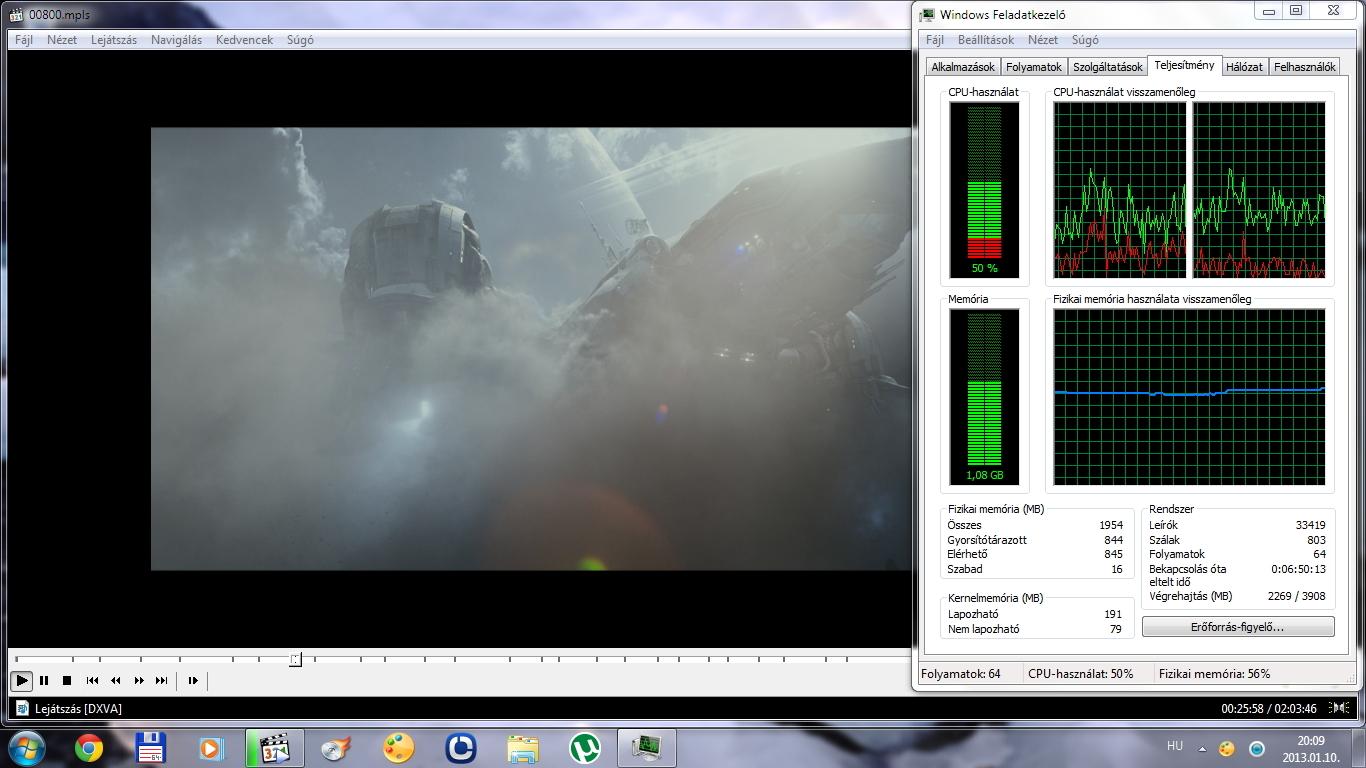1366x768 pixels.
Task: Click the palette icon in the system tray
Action: [1226, 748]
